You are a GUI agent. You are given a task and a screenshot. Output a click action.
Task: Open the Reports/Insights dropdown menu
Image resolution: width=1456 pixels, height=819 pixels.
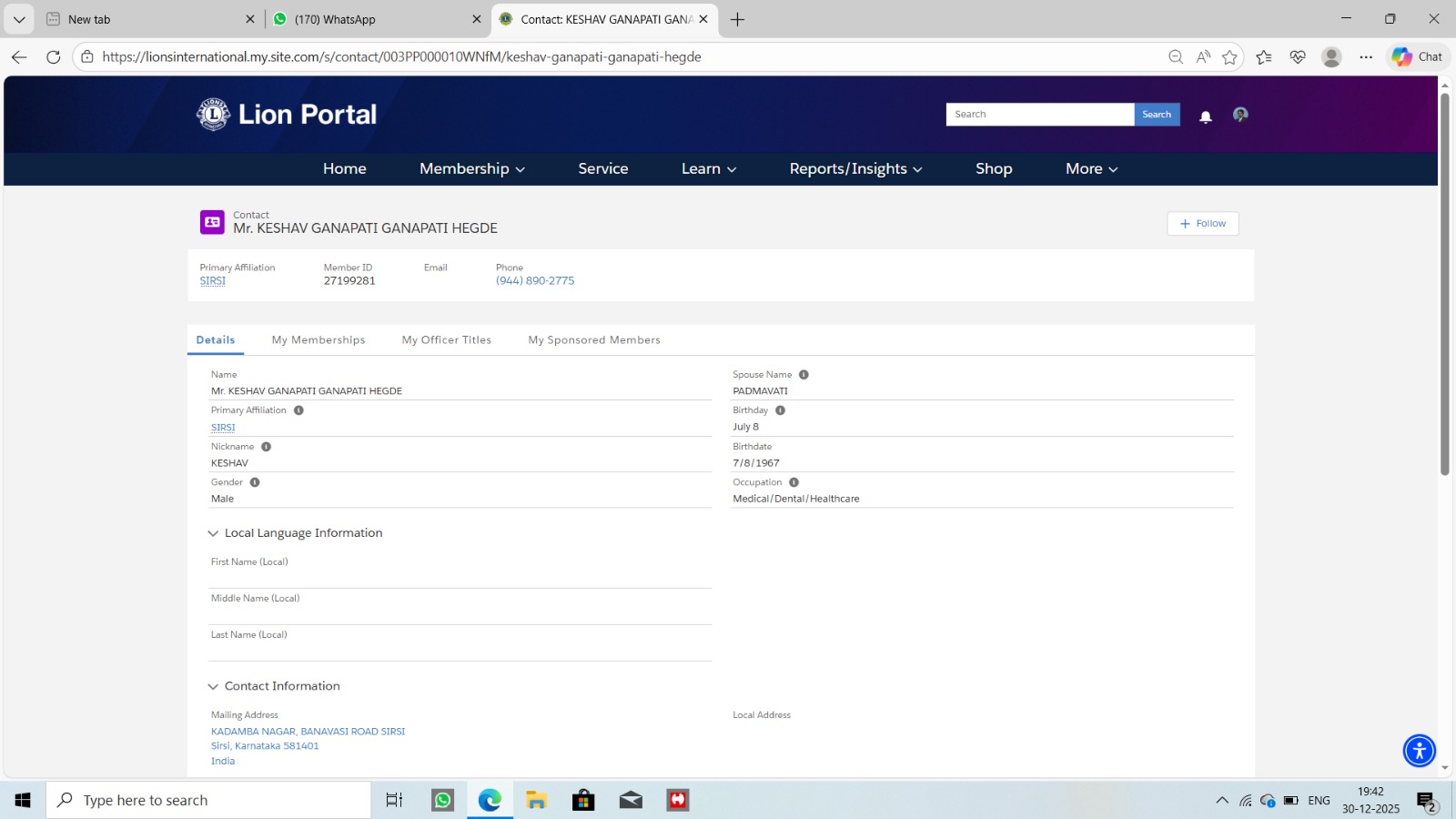tap(855, 169)
